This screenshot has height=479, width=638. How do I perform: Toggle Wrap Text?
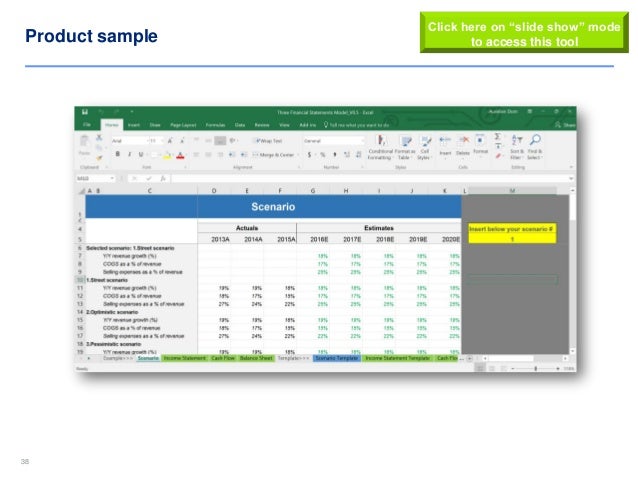click(268, 141)
